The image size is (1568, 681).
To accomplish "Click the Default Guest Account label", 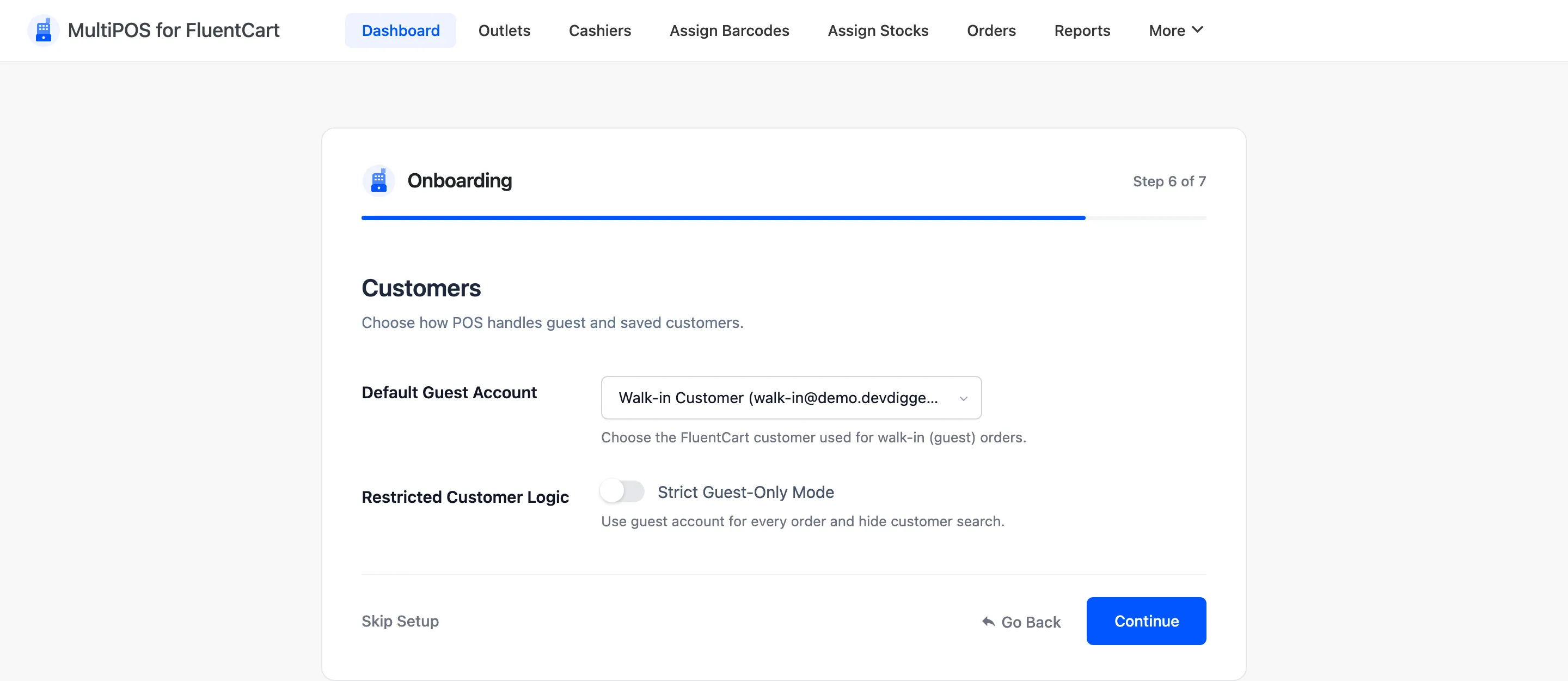I will coord(449,392).
